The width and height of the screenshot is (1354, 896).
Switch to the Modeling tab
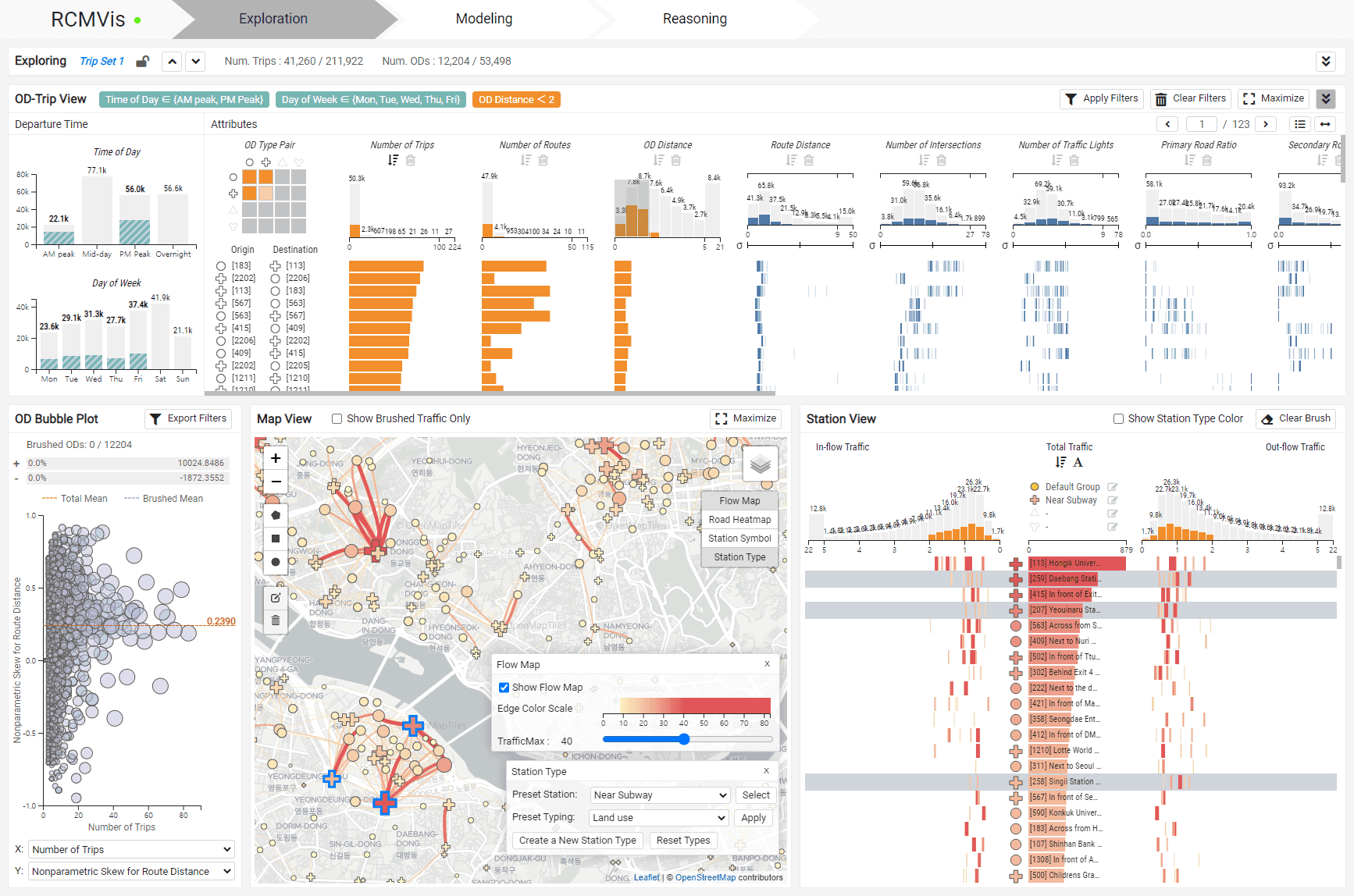[x=483, y=18]
